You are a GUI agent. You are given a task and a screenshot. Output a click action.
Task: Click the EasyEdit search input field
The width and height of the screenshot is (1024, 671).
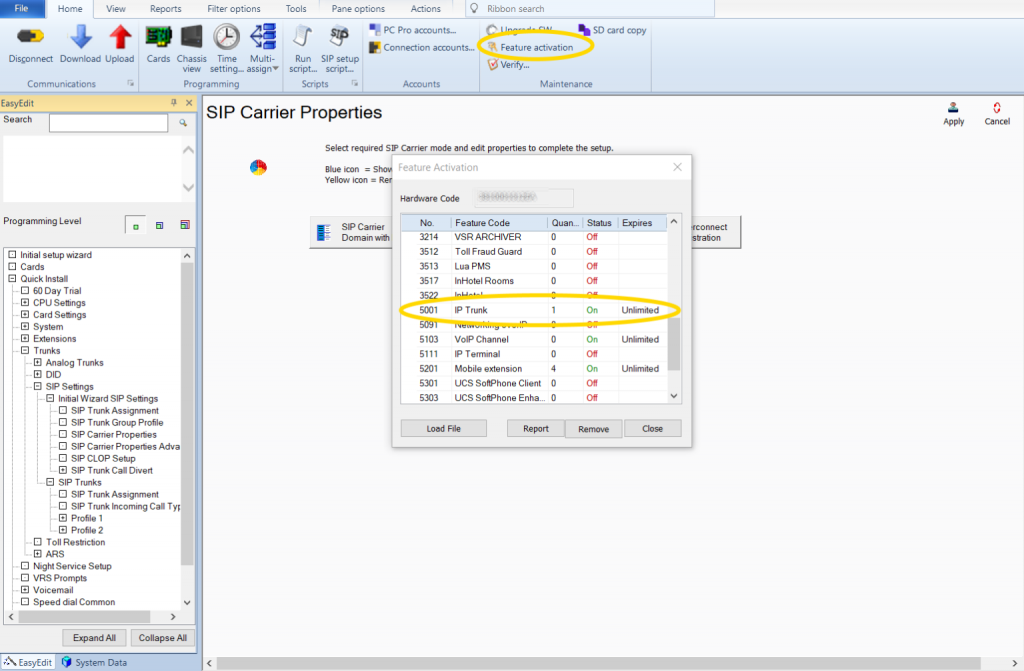click(x=108, y=123)
